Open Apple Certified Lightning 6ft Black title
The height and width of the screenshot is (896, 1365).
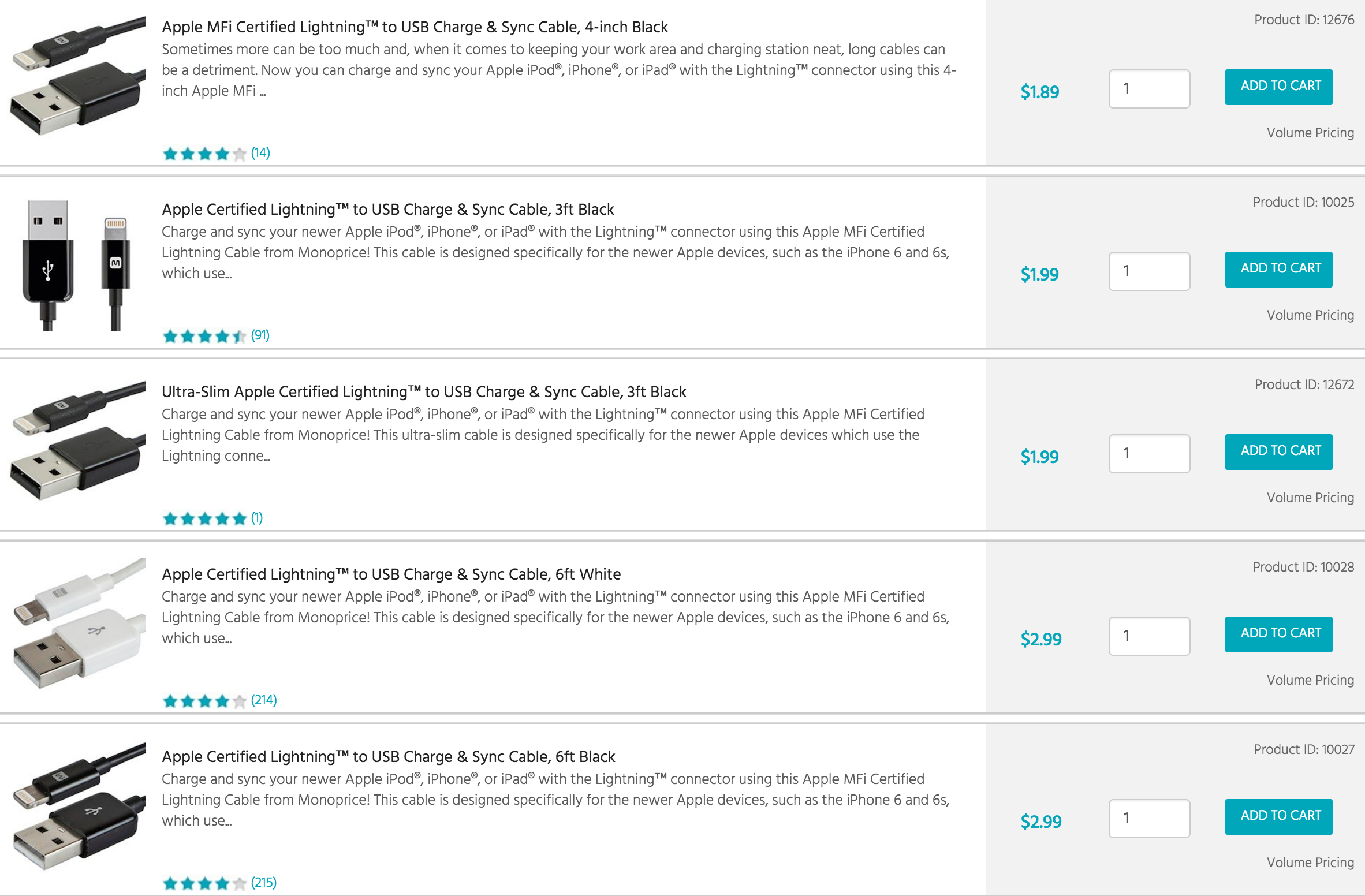[x=388, y=756]
